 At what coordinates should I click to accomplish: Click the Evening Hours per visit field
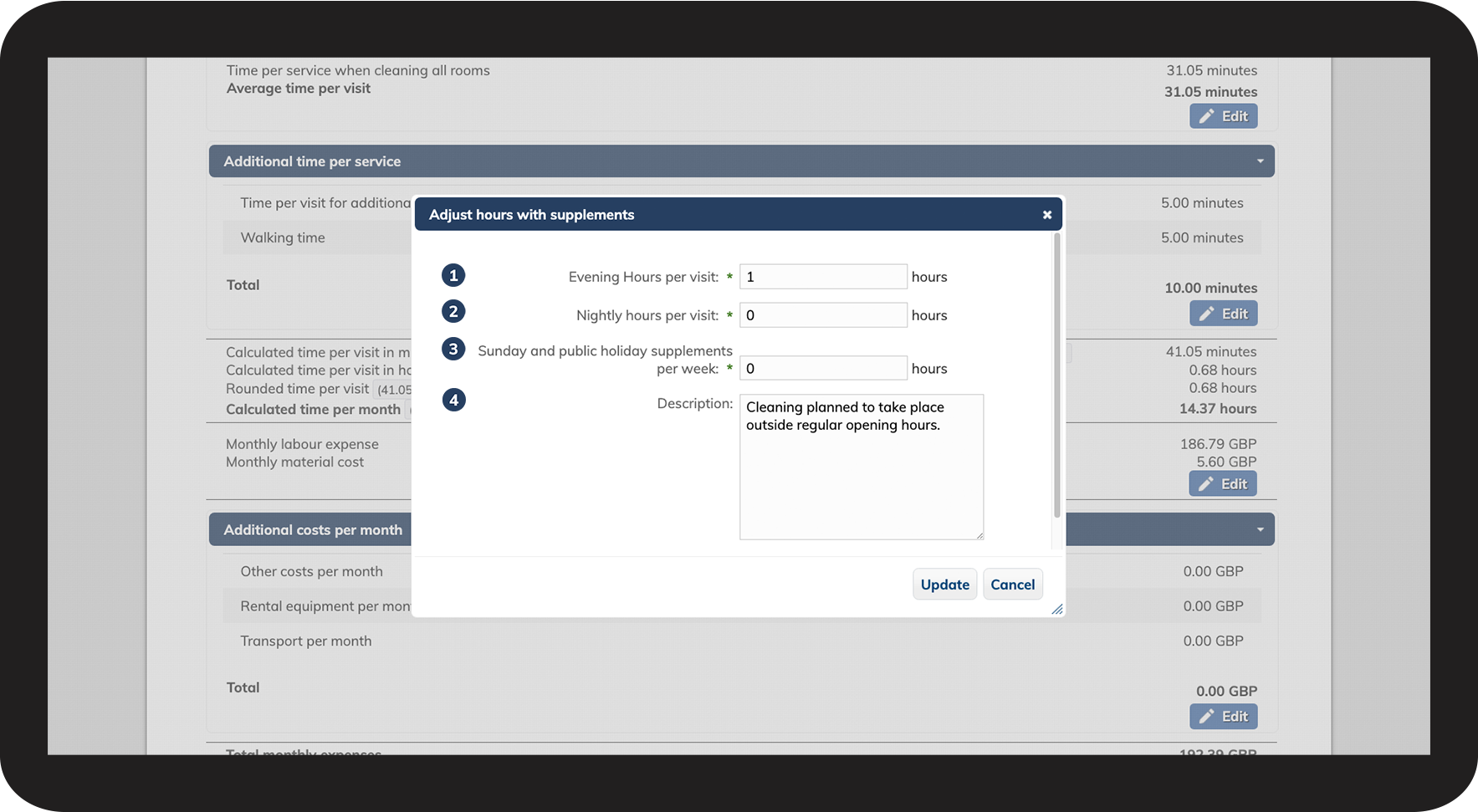823,277
